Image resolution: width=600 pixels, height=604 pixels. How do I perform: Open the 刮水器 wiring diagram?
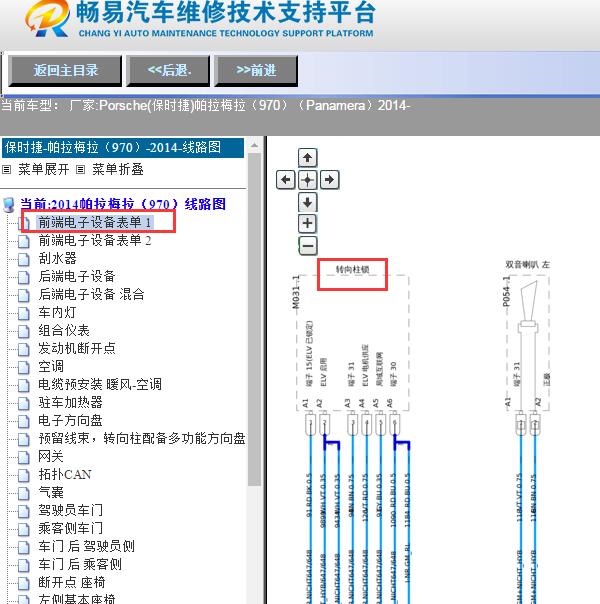point(57,258)
